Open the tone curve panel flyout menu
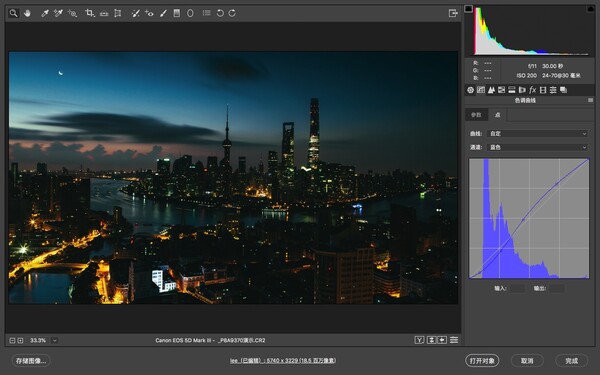600x375 pixels. coord(590,100)
